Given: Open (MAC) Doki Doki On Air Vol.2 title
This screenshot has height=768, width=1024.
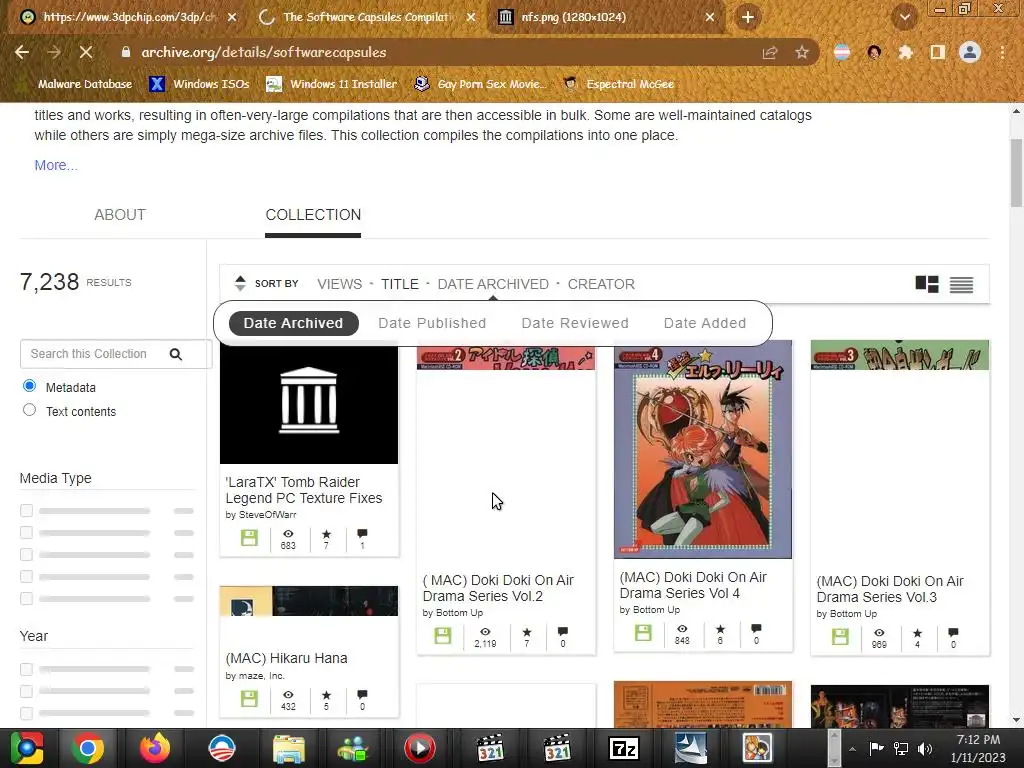Looking at the screenshot, I should pos(498,588).
